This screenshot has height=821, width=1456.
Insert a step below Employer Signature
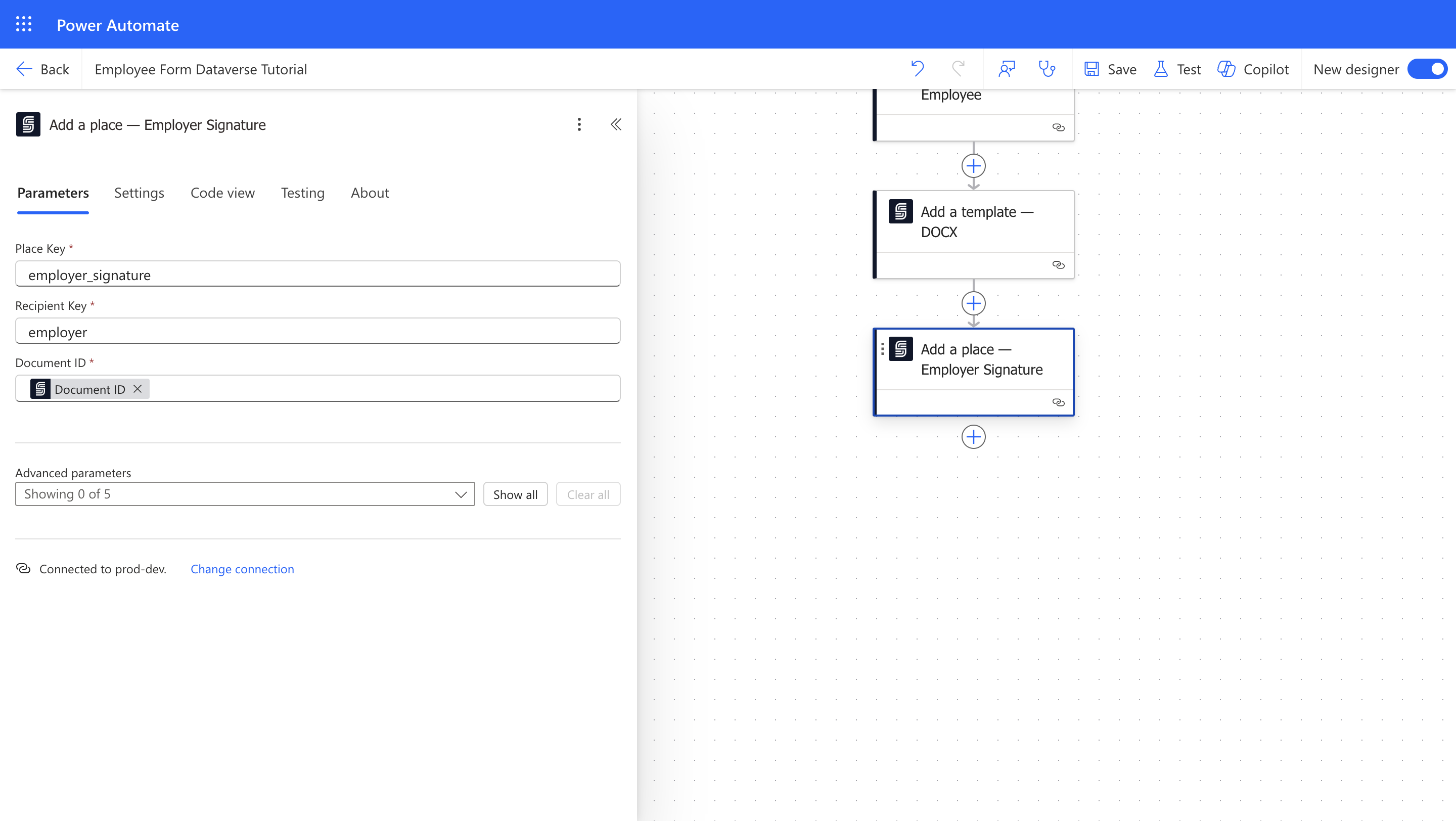click(x=973, y=436)
